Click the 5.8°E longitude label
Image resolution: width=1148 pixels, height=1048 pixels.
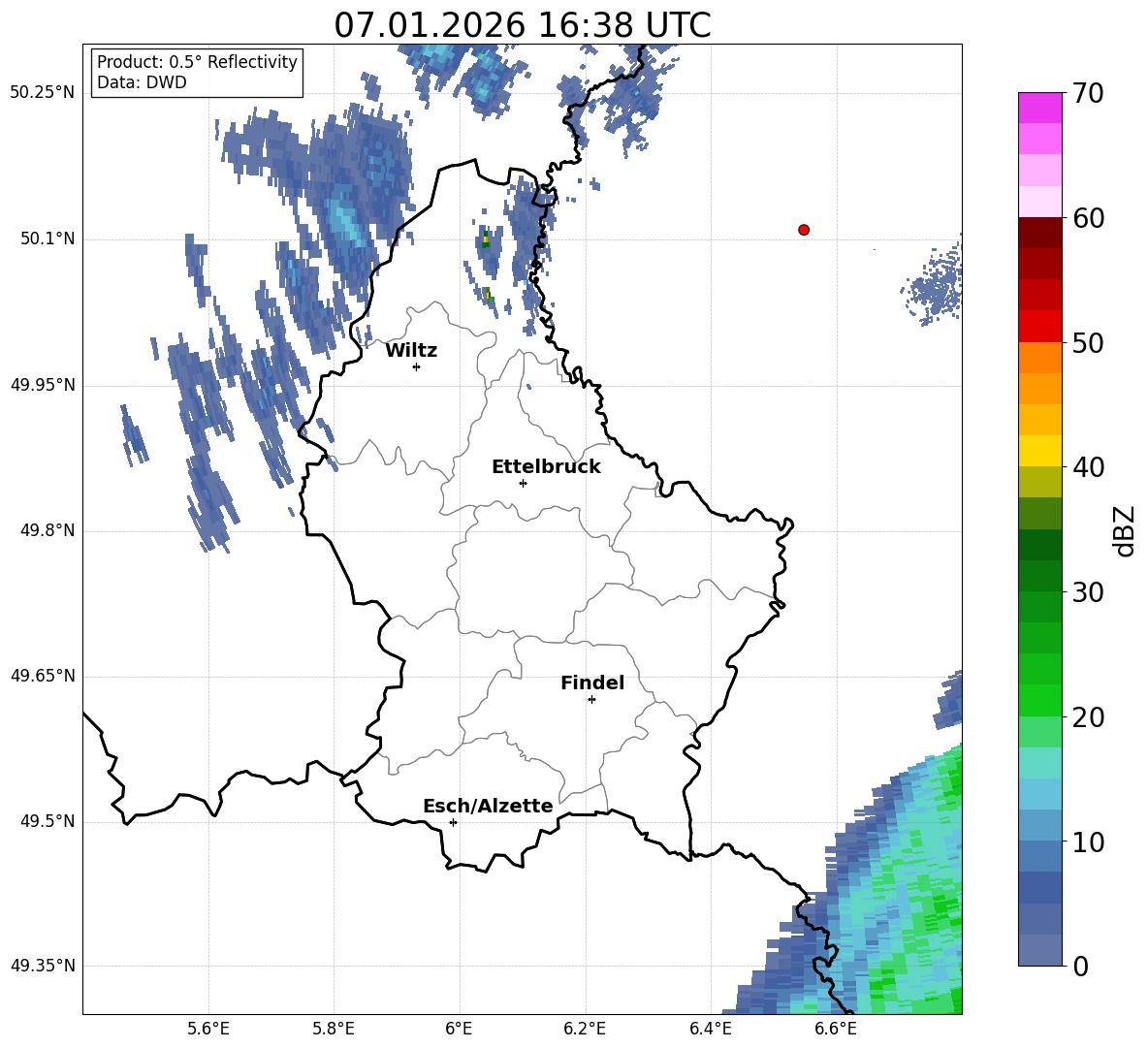click(x=334, y=1029)
